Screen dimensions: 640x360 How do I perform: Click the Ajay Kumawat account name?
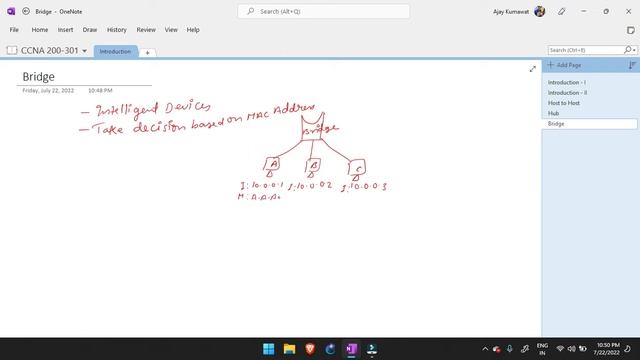point(511,12)
